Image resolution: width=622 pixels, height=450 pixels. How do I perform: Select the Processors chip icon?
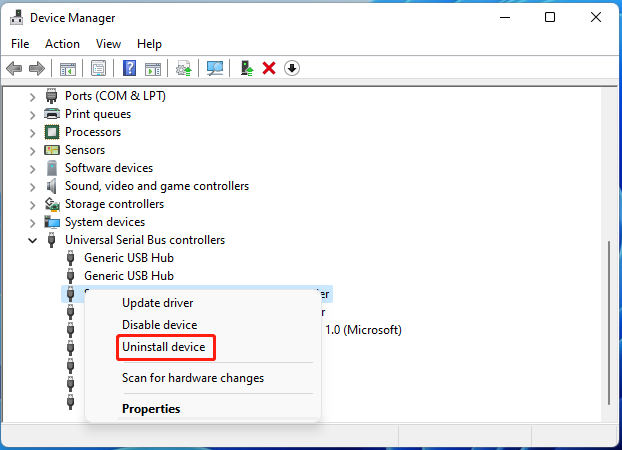point(52,132)
